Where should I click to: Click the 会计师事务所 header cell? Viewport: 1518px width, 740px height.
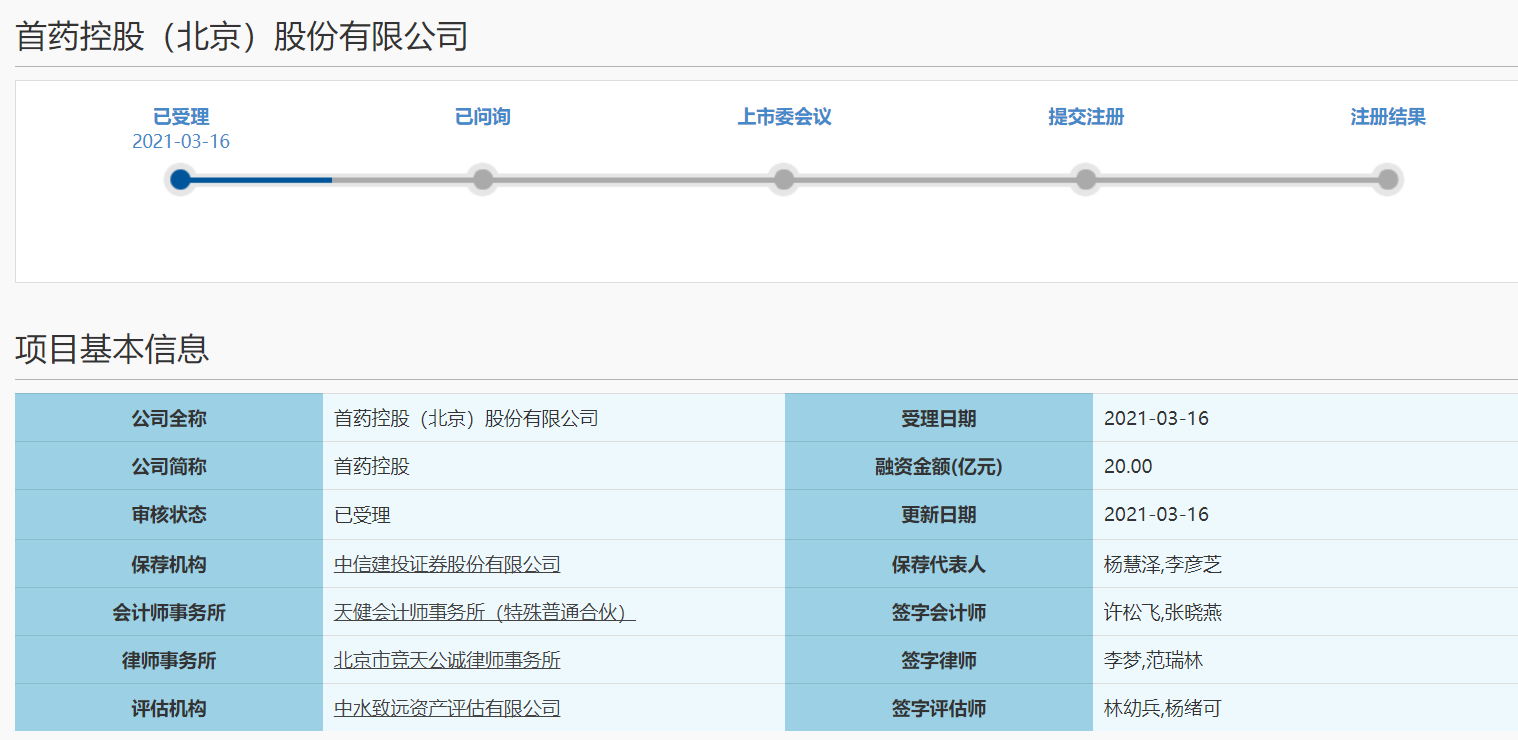169,612
